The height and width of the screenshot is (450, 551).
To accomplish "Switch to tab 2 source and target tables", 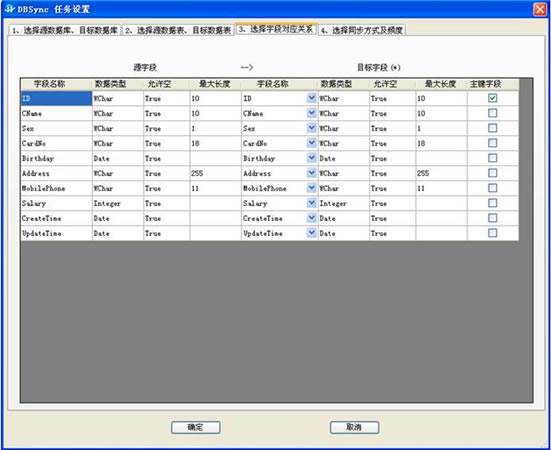I will pos(178,30).
